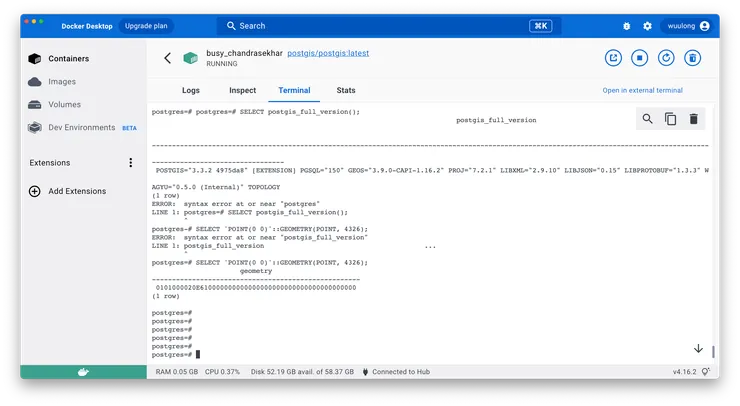Click the Extensions heading

(x=50, y=162)
